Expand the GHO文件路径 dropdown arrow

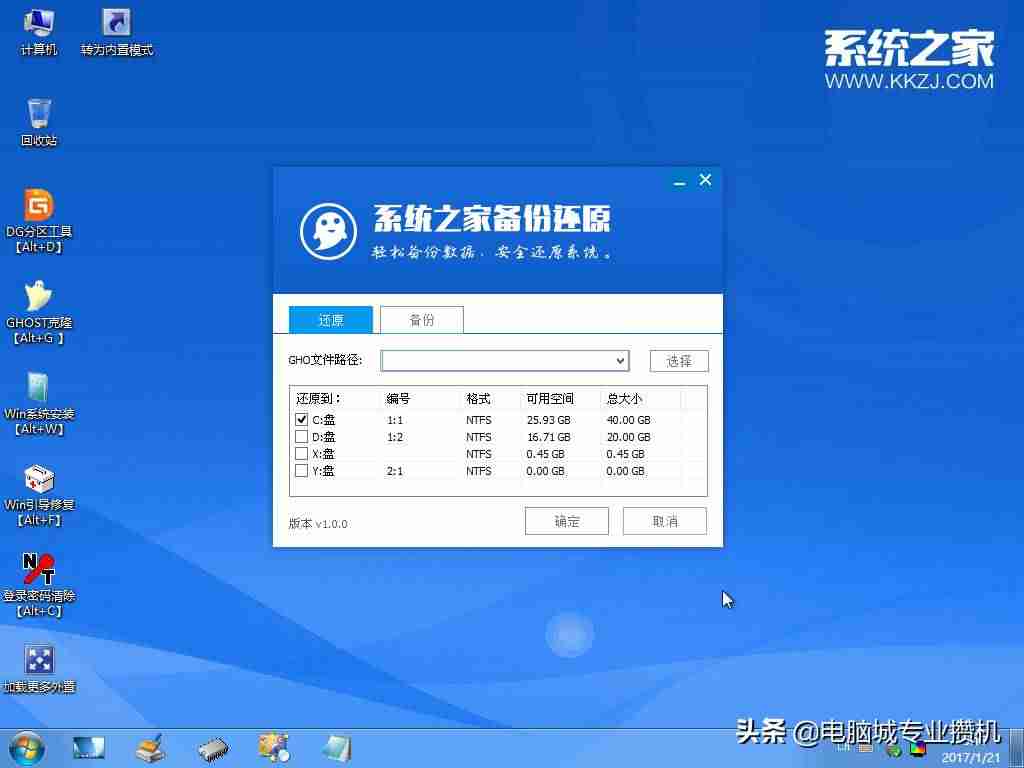click(620, 360)
